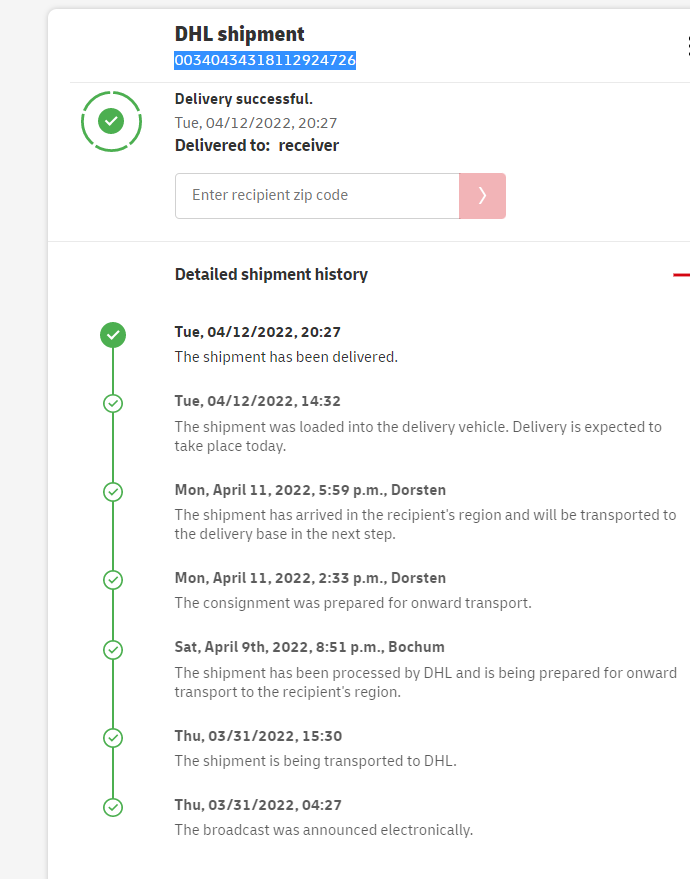Click "The shipment has been delivered." text

click(x=286, y=357)
